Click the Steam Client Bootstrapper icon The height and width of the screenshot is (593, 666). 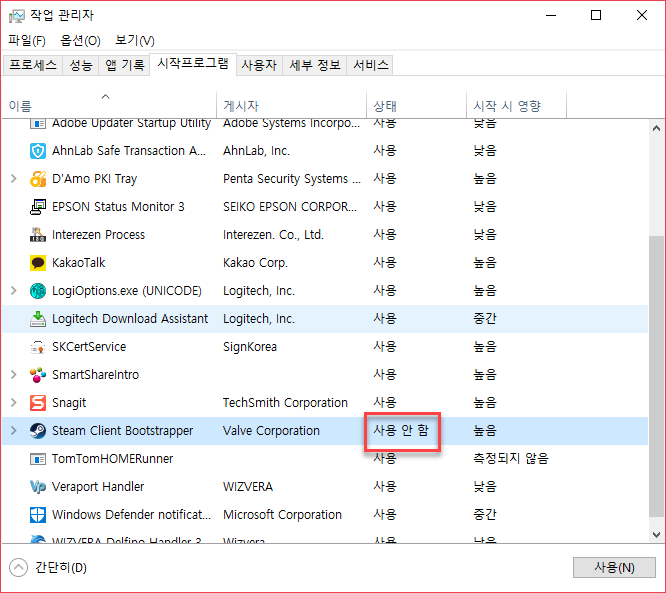(38, 431)
